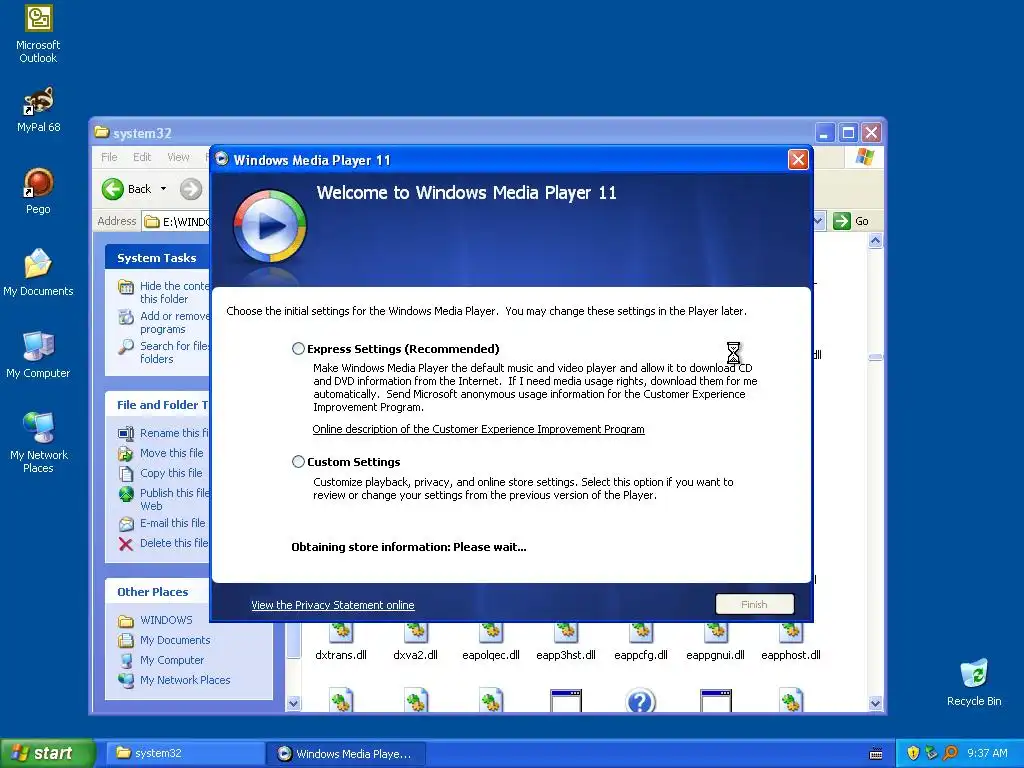Click the Delete this file red X
This screenshot has width=1024, height=768.
(x=125, y=543)
